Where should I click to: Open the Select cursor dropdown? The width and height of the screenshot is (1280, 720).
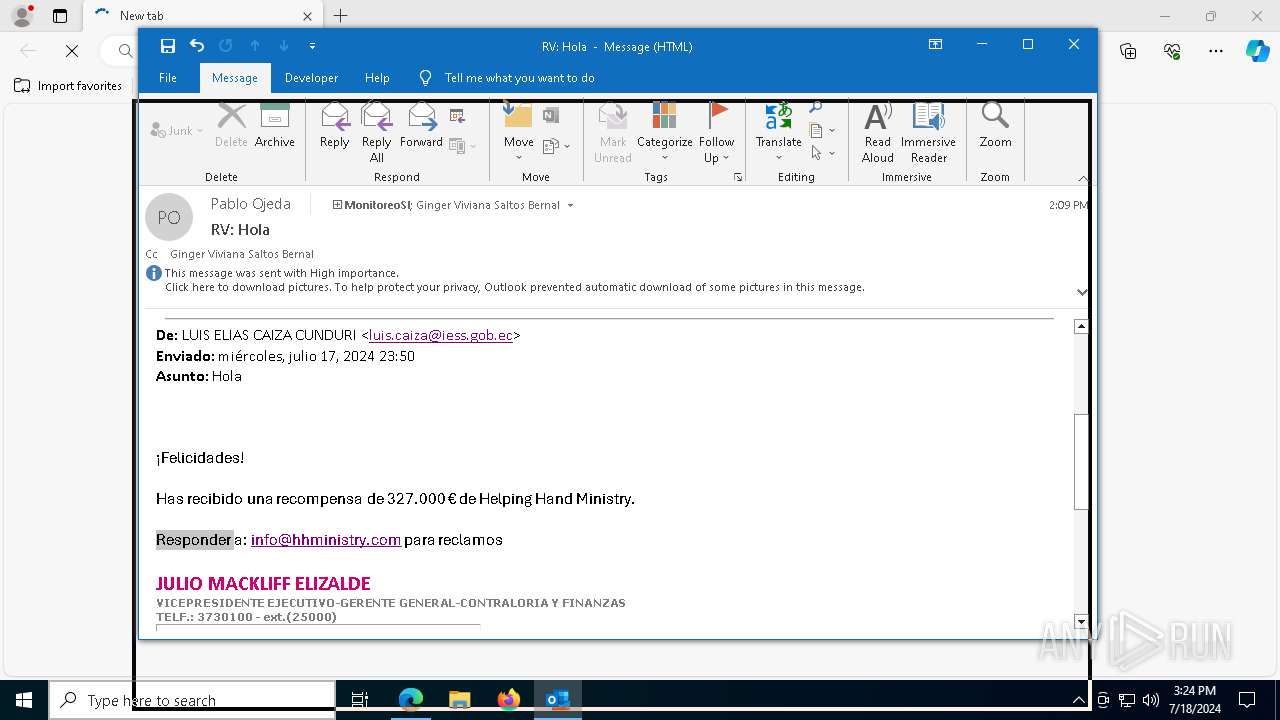click(x=822, y=153)
